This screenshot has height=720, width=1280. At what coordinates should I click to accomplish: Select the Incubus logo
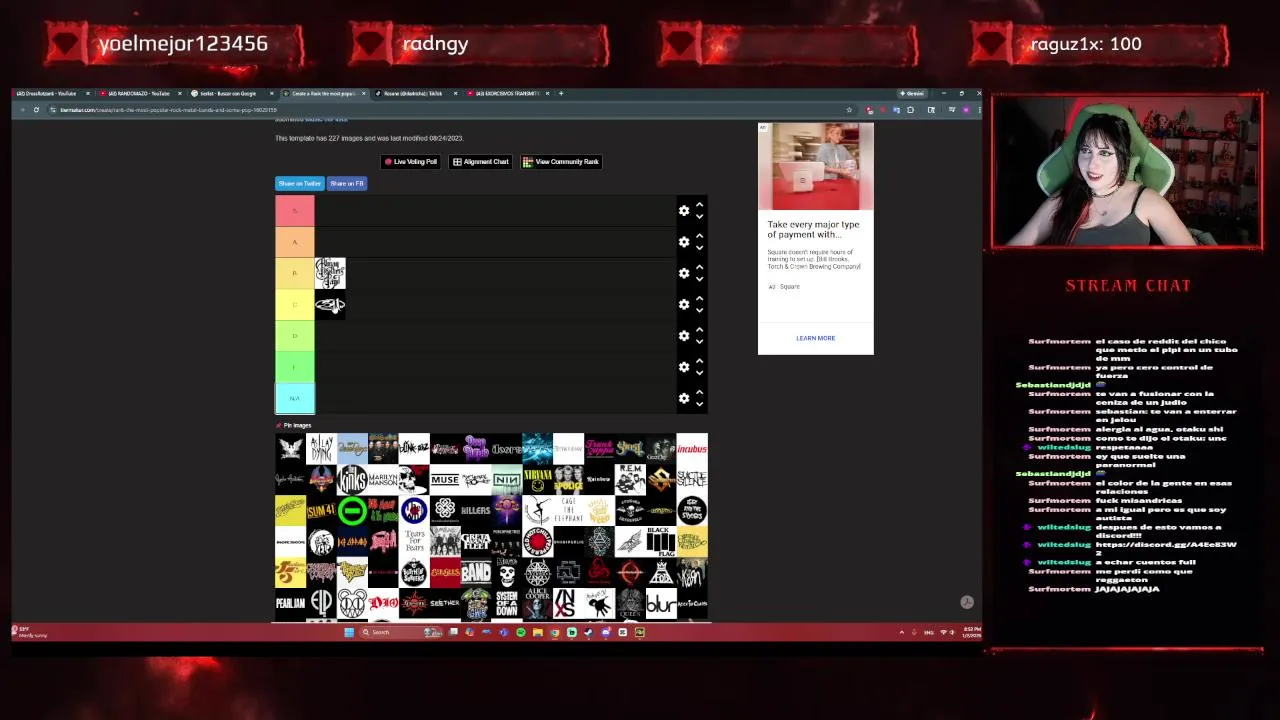692,448
